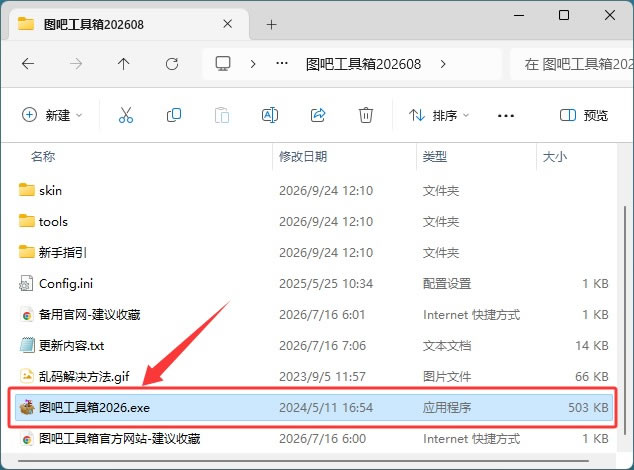Click the Share icon in toolbar
Image resolution: width=634 pixels, height=470 pixels.
(x=318, y=115)
